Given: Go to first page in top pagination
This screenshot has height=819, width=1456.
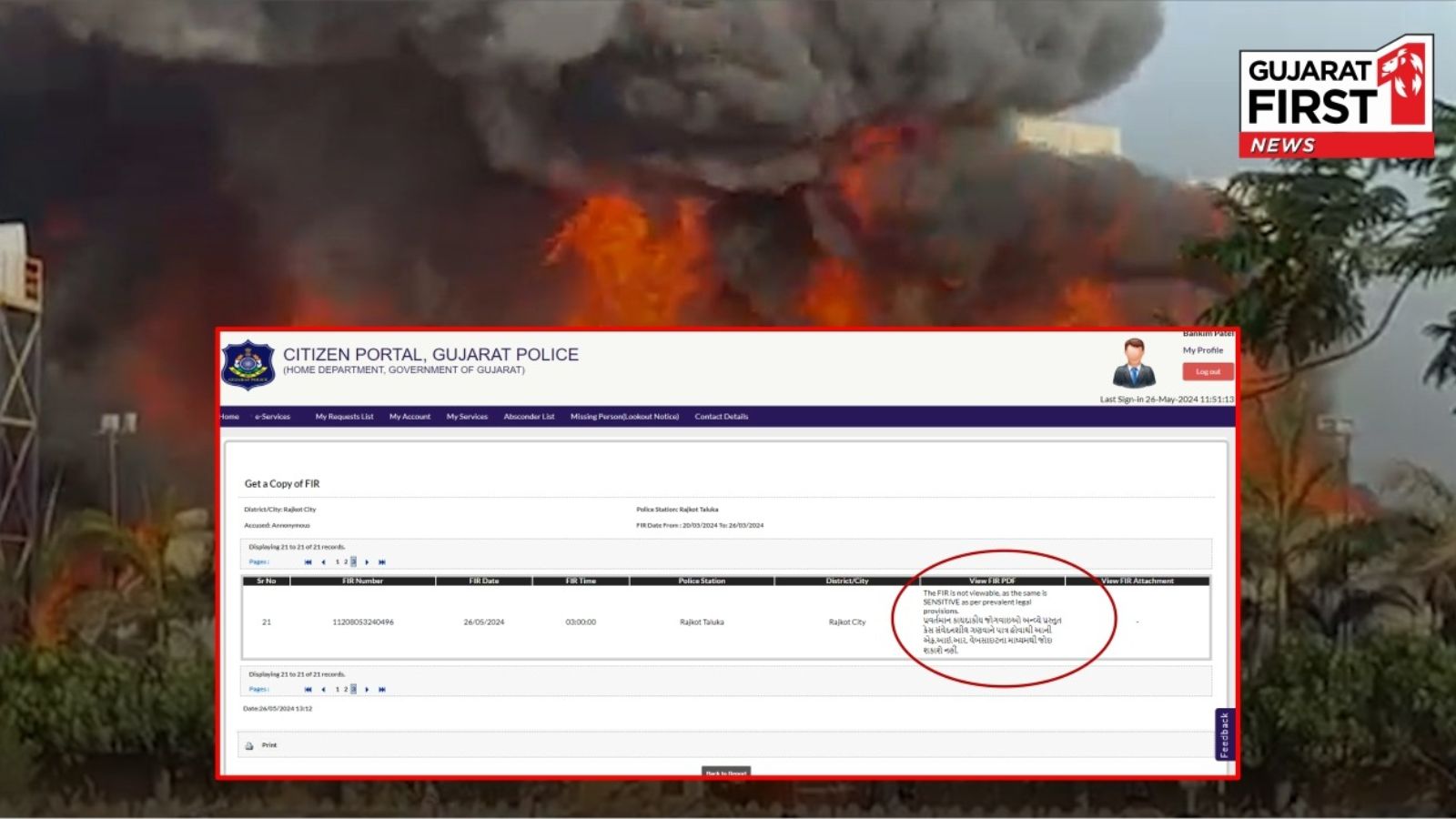Looking at the screenshot, I should (x=308, y=562).
